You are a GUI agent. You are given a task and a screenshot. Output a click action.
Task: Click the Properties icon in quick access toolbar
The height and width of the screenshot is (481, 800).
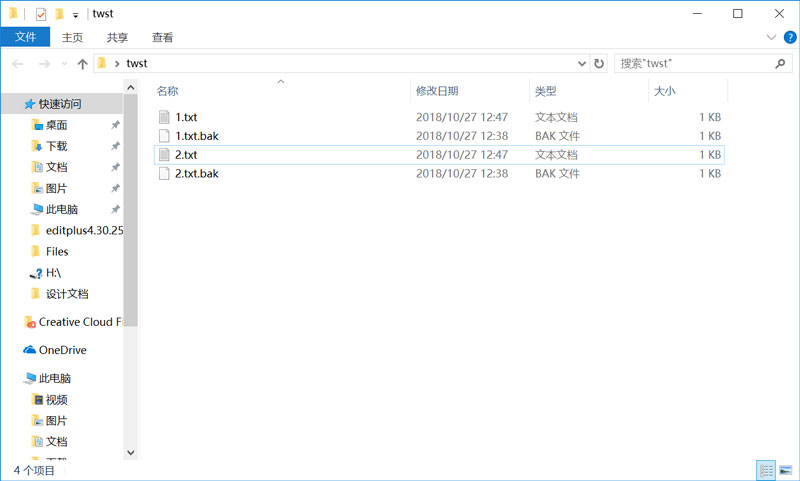[x=41, y=14]
